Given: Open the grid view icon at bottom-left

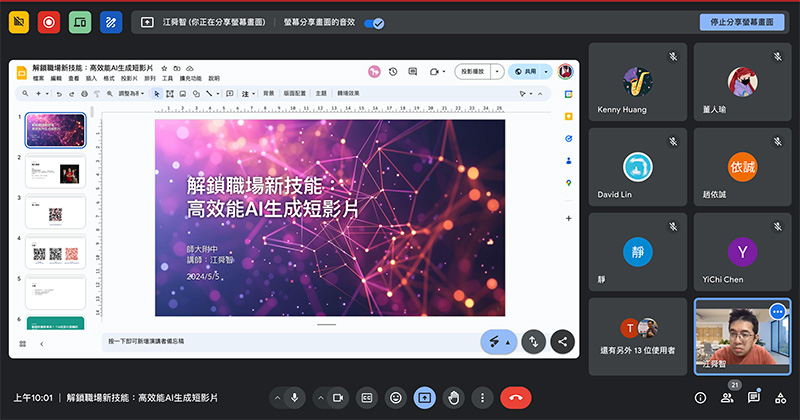Looking at the screenshot, I should tap(22, 344).
